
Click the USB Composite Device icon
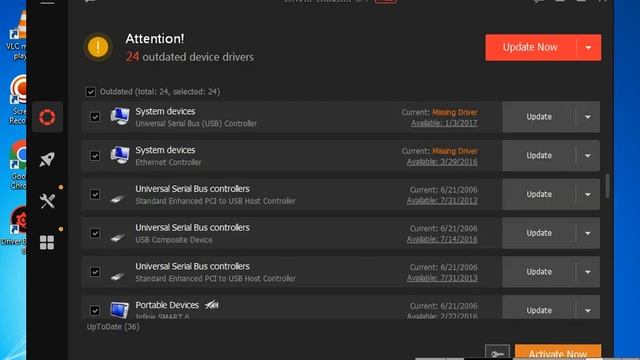pyautogui.click(x=118, y=237)
